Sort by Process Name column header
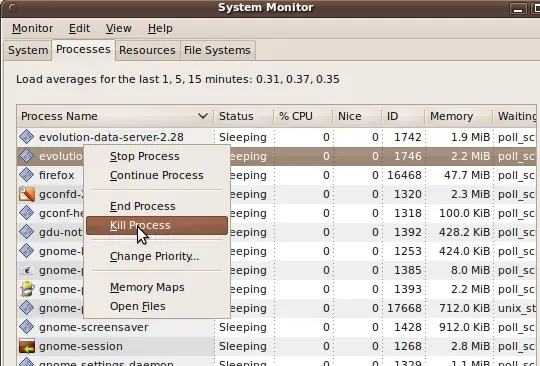540x366 pixels. 115,116
